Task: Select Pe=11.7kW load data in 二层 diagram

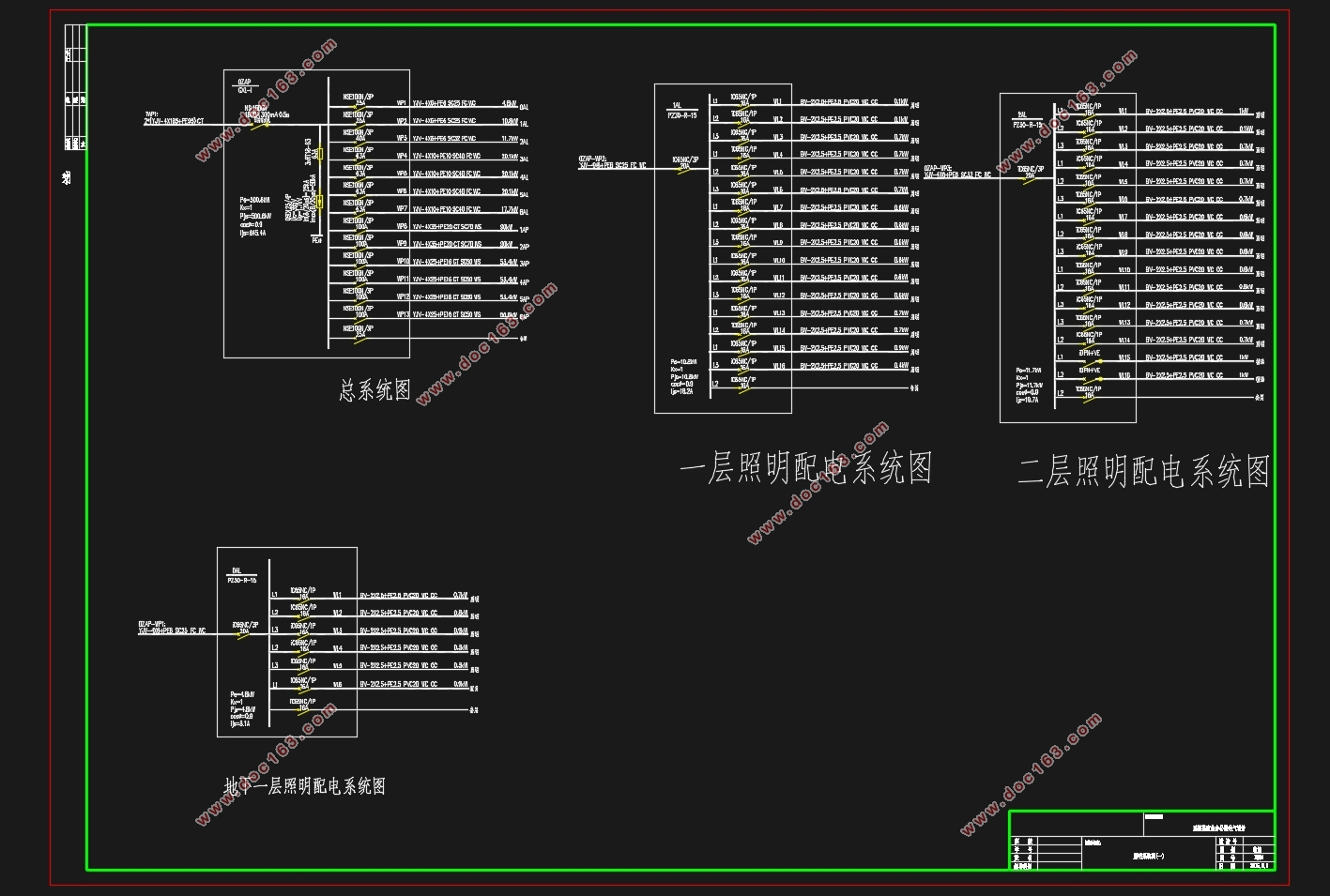Action: pos(1028,386)
